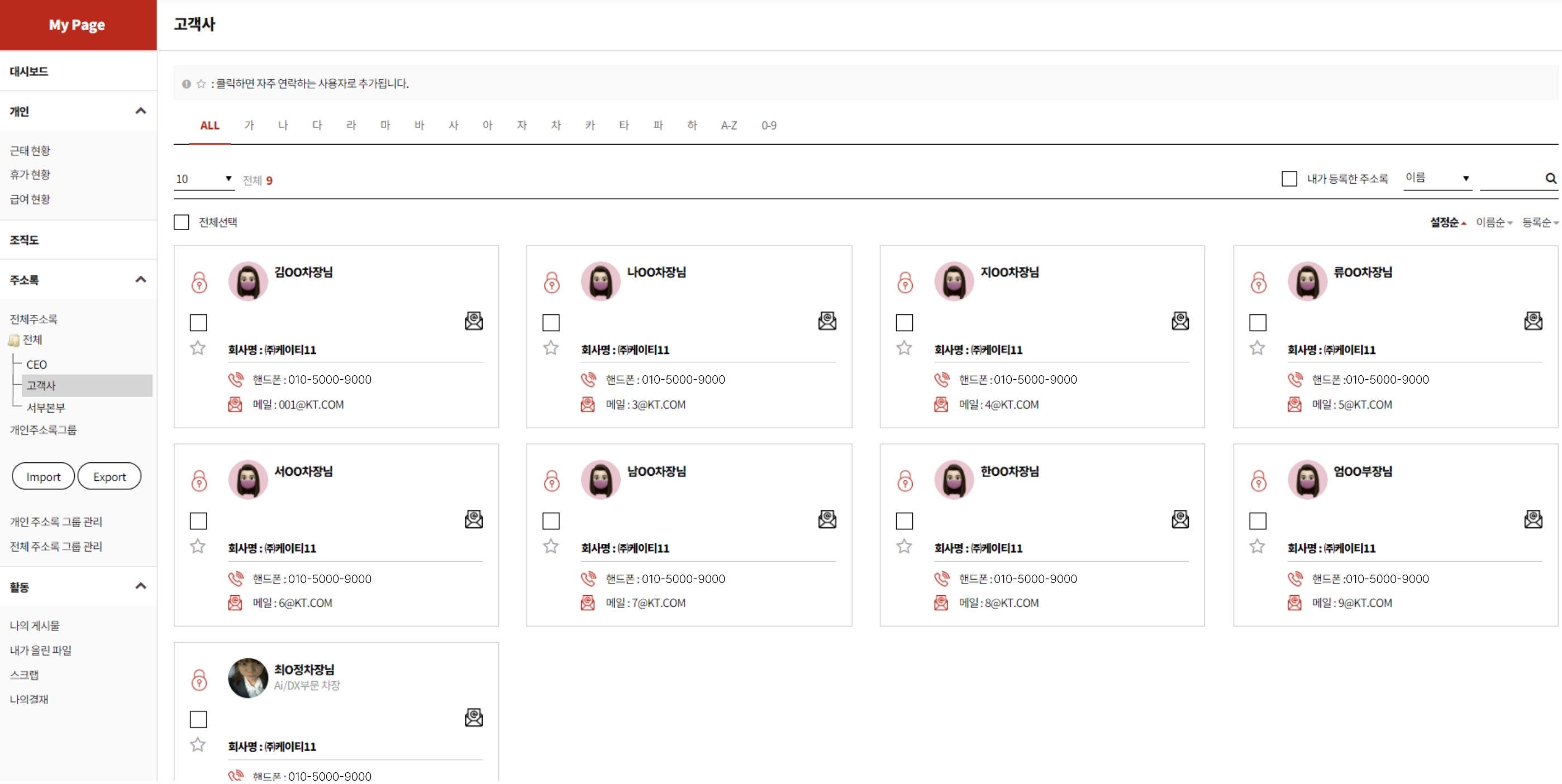The height and width of the screenshot is (784, 1562).
Task: Open 근태 현황 link
Action: 30,151
